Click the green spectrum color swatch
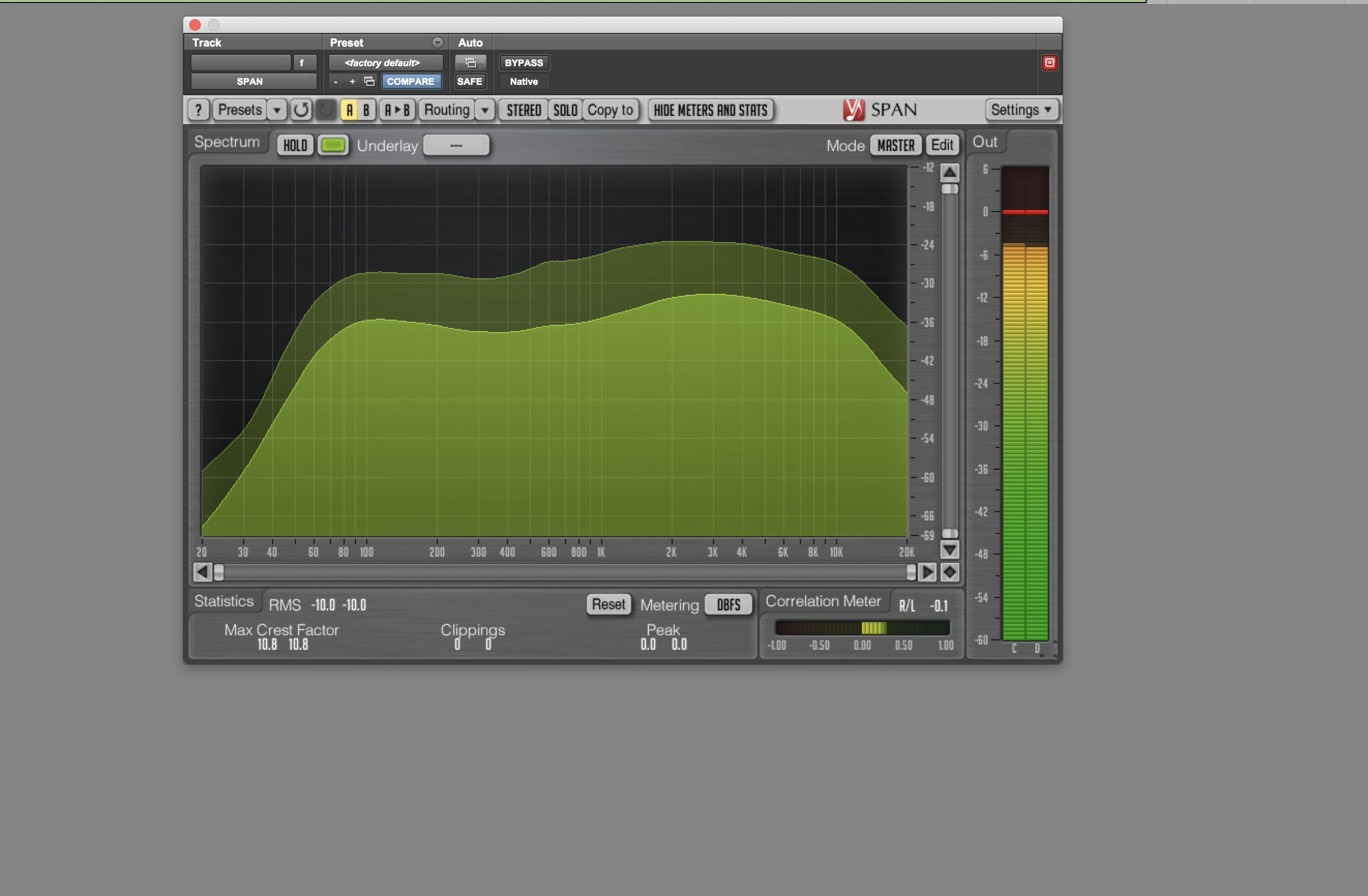This screenshot has width=1368, height=896. click(x=333, y=145)
